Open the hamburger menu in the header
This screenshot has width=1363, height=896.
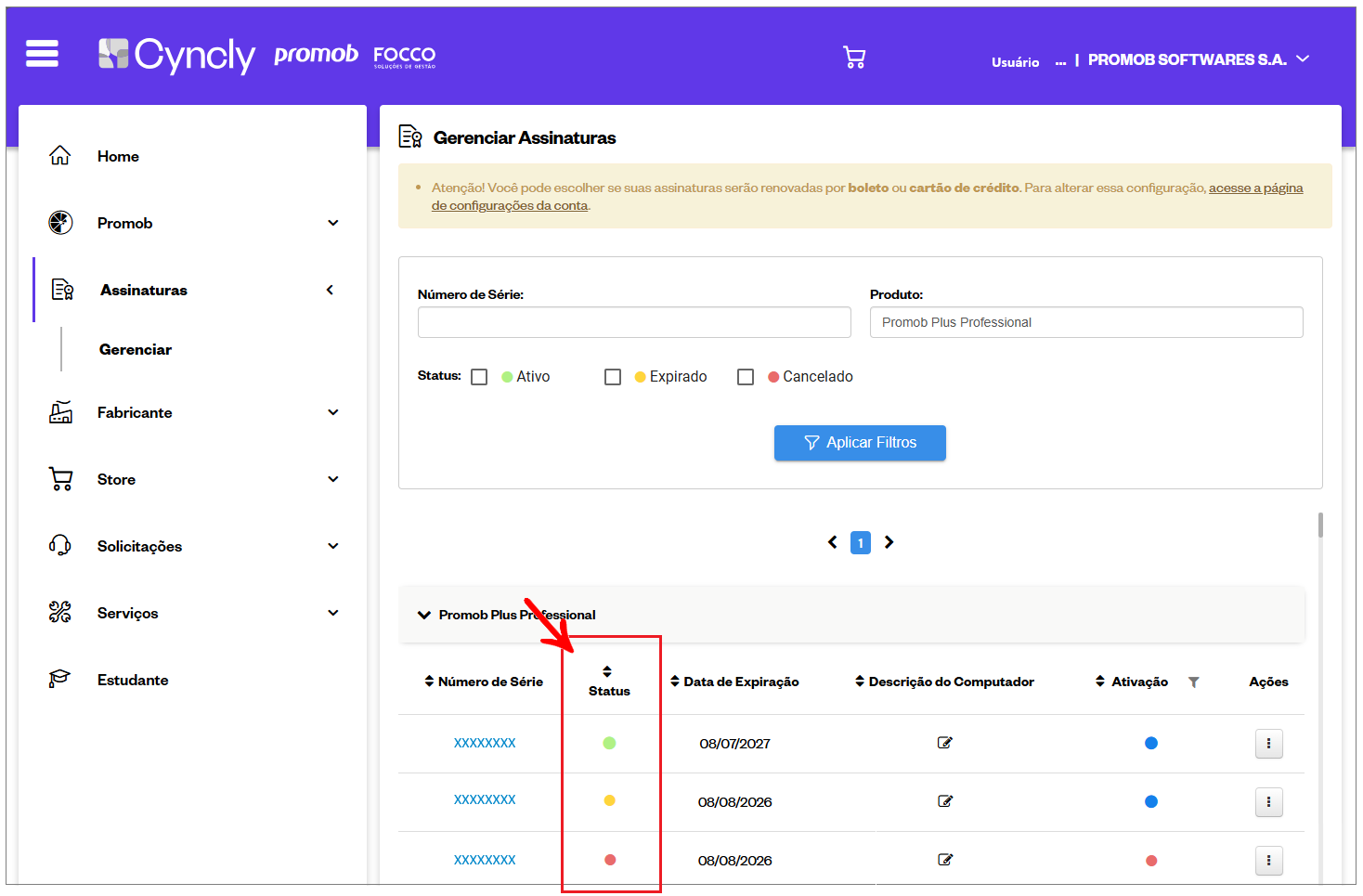(x=42, y=54)
